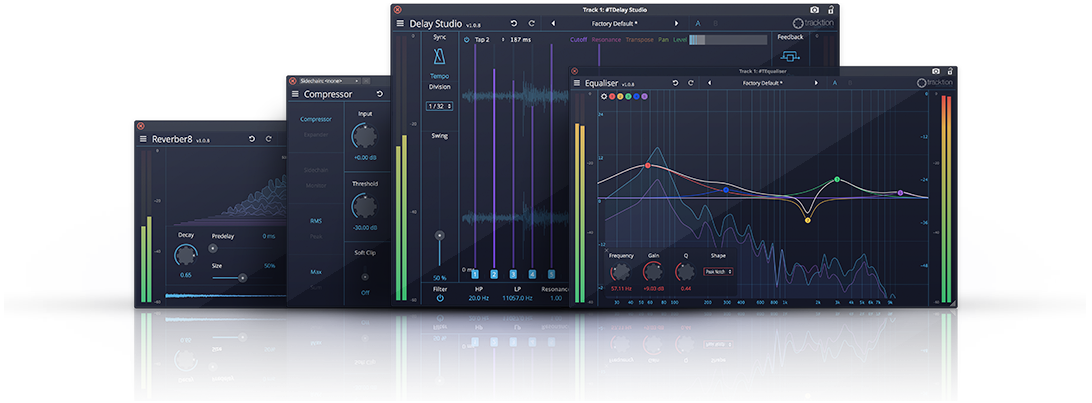This screenshot has height=403, width=1092.
Task: Open the Reverber8 hamburger menu
Action: coord(143,139)
